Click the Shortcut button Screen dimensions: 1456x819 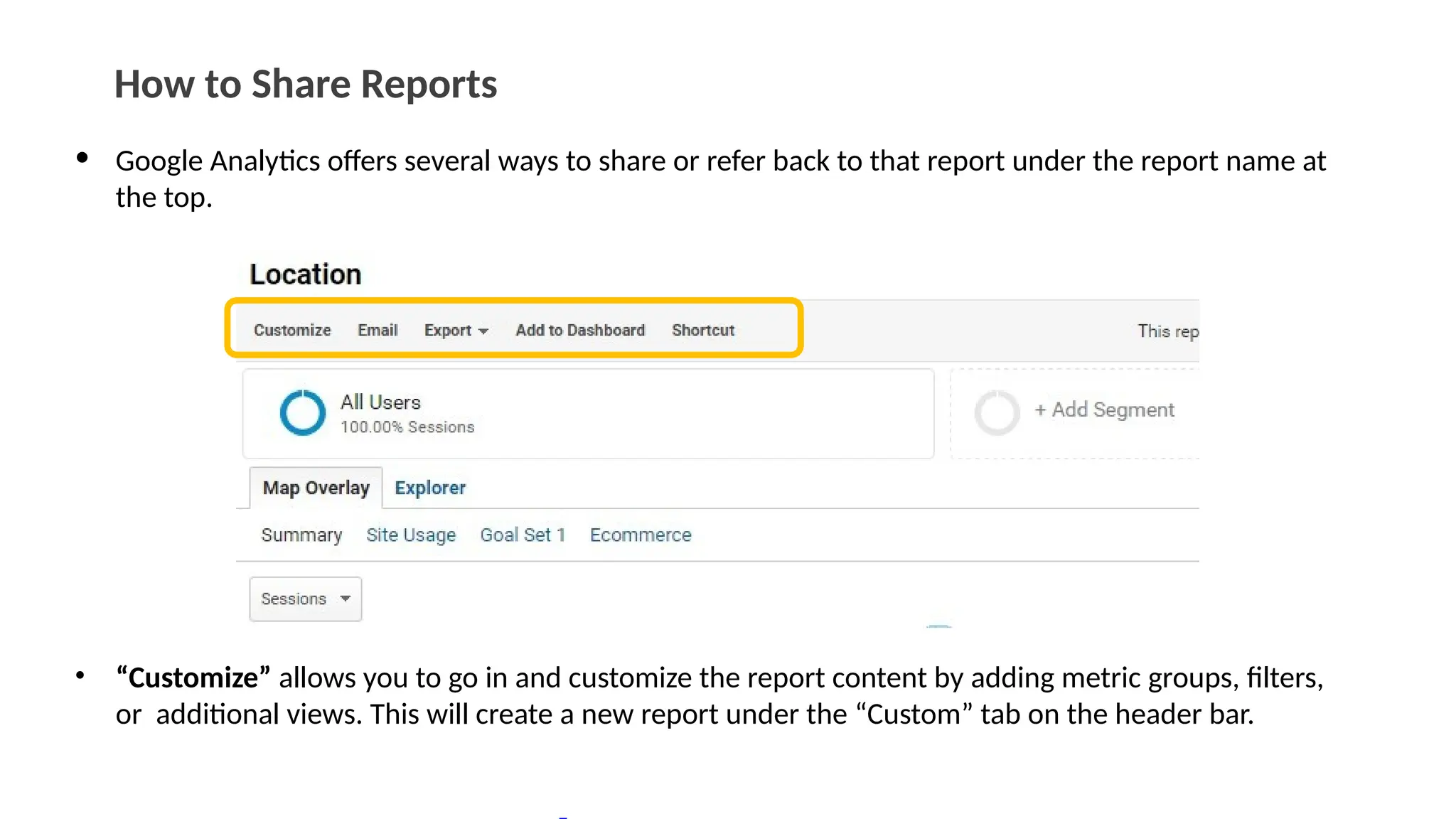pos(703,331)
